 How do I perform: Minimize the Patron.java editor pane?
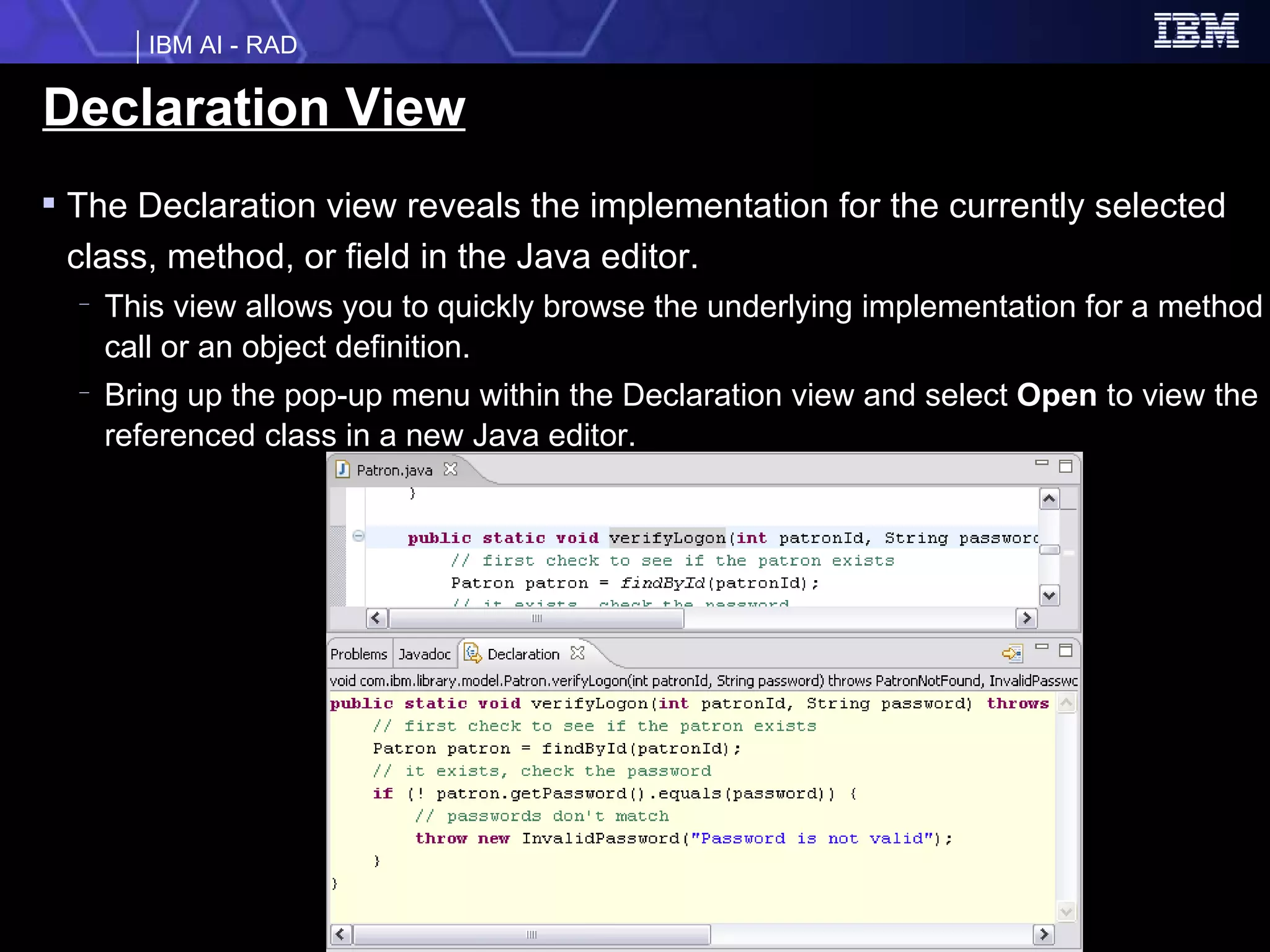tap(1042, 462)
